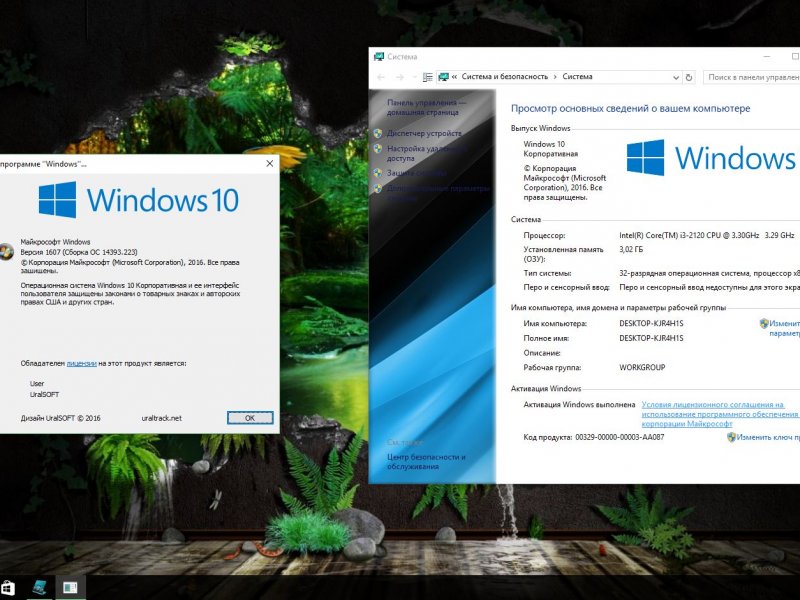Expand the « breadcrumb chevron in the address bar
The image size is (800, 600).
[454, 77]
